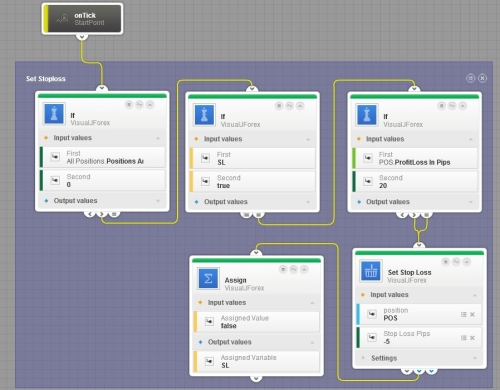The height and width of the screenshot is (390, 500).
Task: Click the output connector below the onTick block
Action: click(x=82, y=36)
